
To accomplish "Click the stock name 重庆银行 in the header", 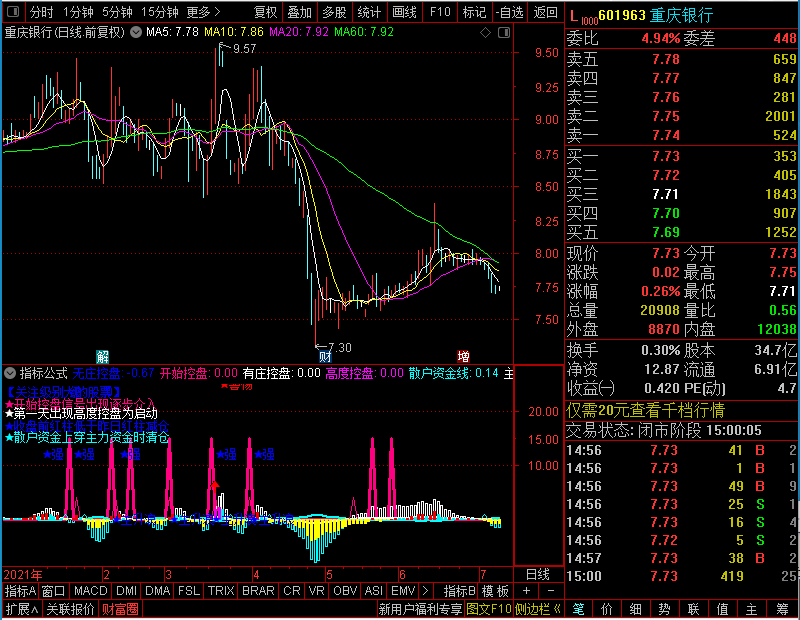I will click(682, 16).
